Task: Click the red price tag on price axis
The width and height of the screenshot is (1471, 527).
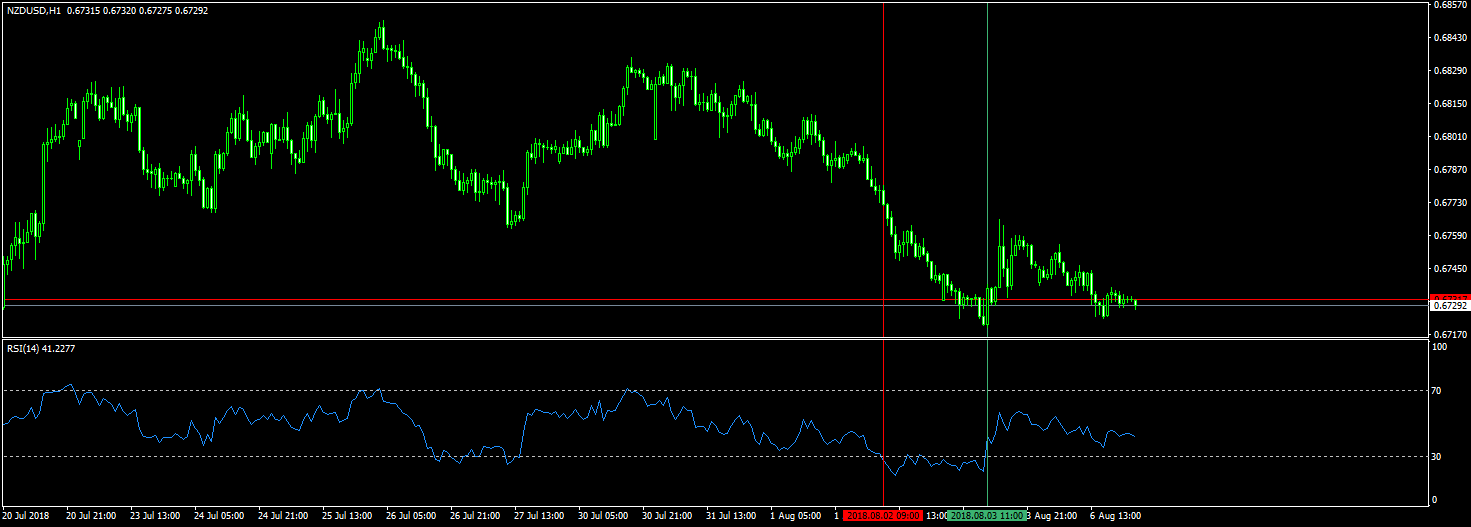Action: [1449, 297]
